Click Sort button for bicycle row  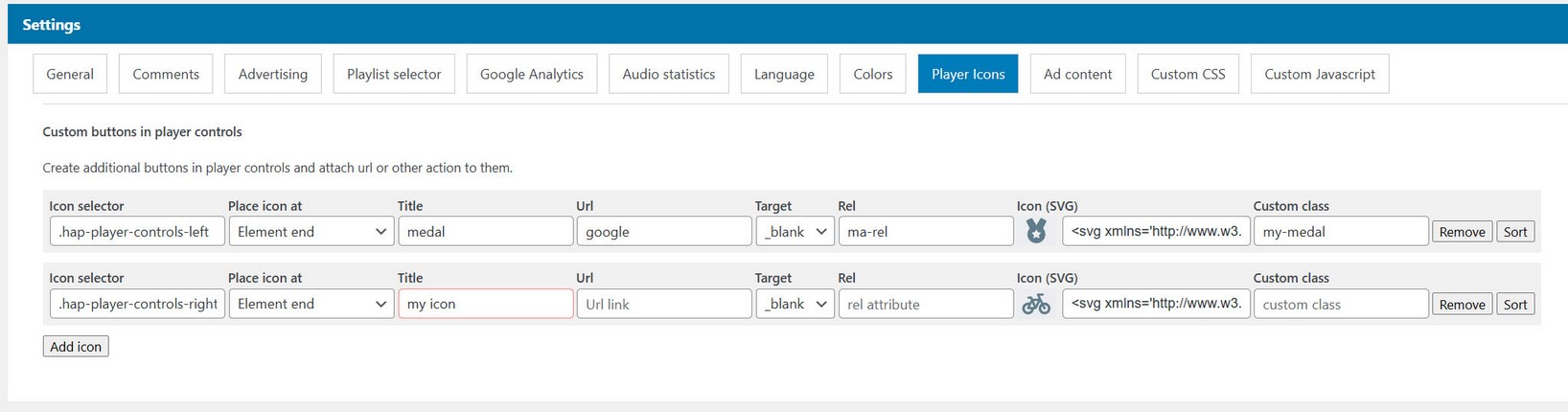[x=1515, y=305]
